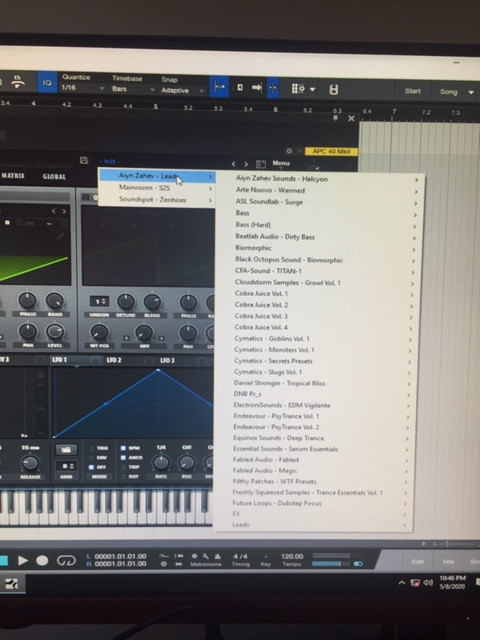The width and height of the screenshot is (480, 640).
Task: Click the save floppy icon beside preset name
Action: coord(84,160)
